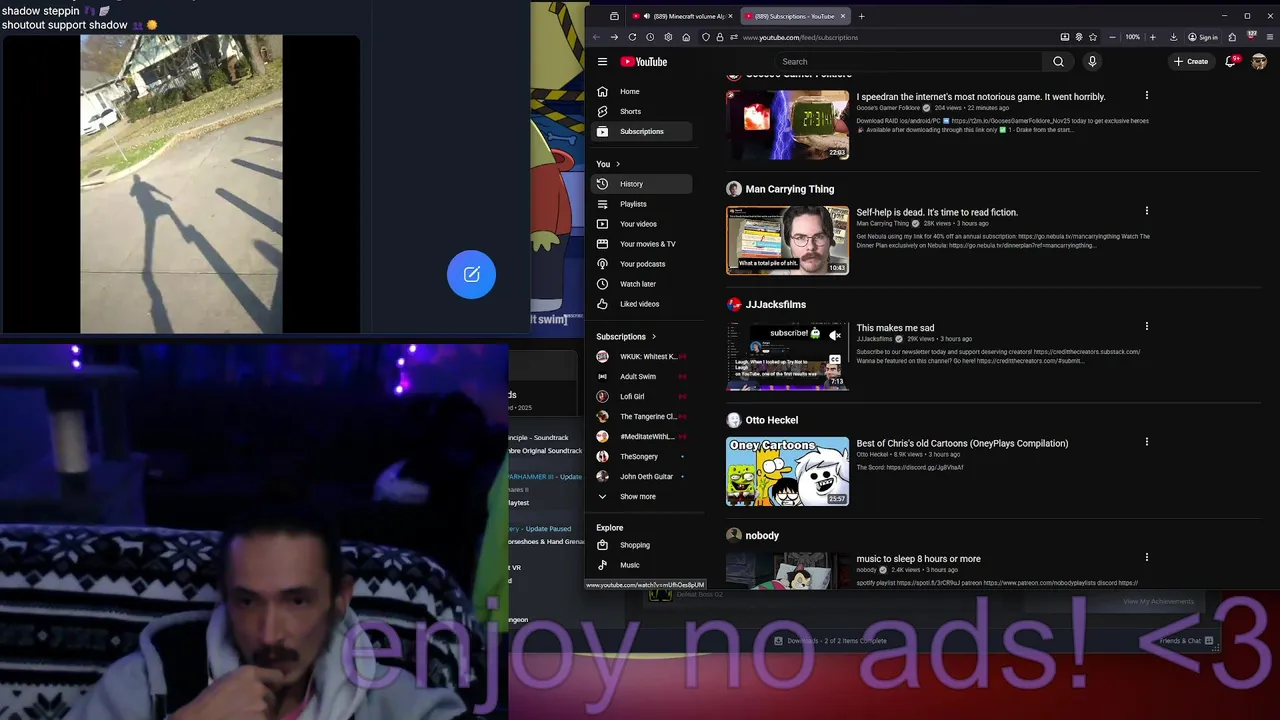This screenshot has height=720, width=1280.
Task: Bookmark this page with star icon
Action: tap(1093, 37)
